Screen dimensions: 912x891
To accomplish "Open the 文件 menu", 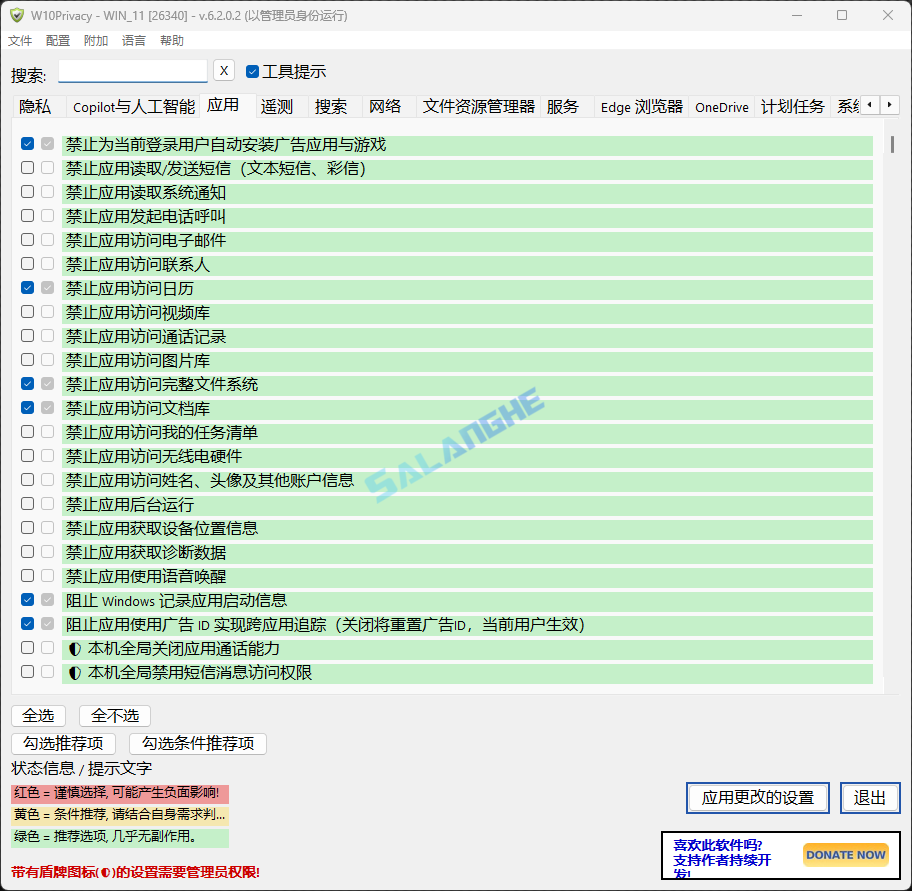I will 20,41.
